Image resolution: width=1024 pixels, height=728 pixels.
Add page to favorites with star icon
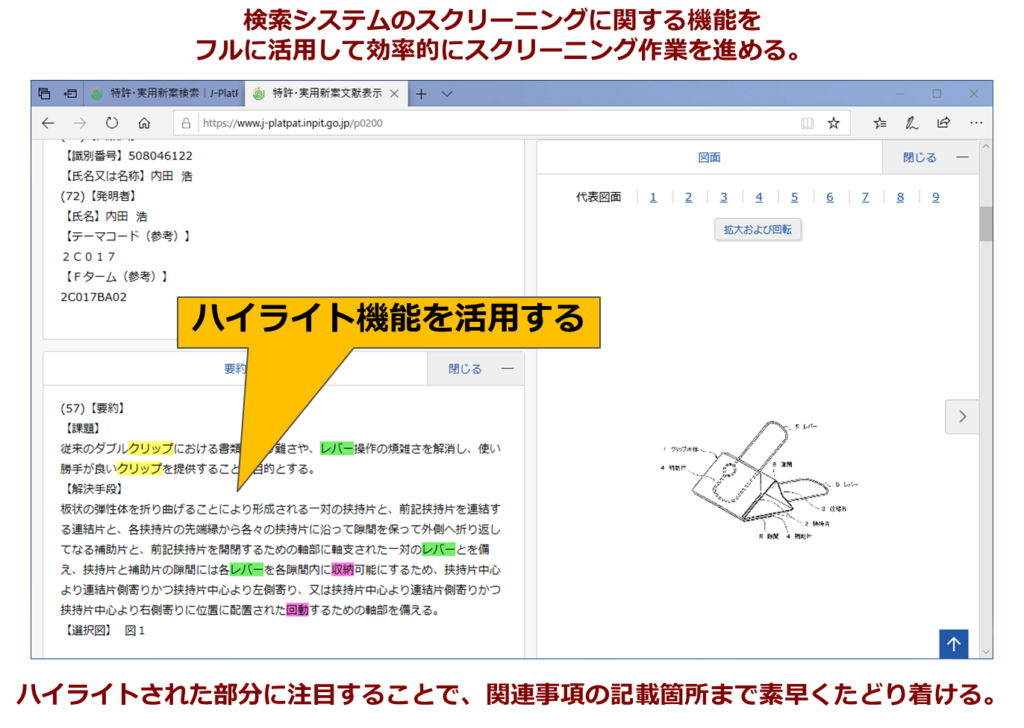[x=833, y=123]
